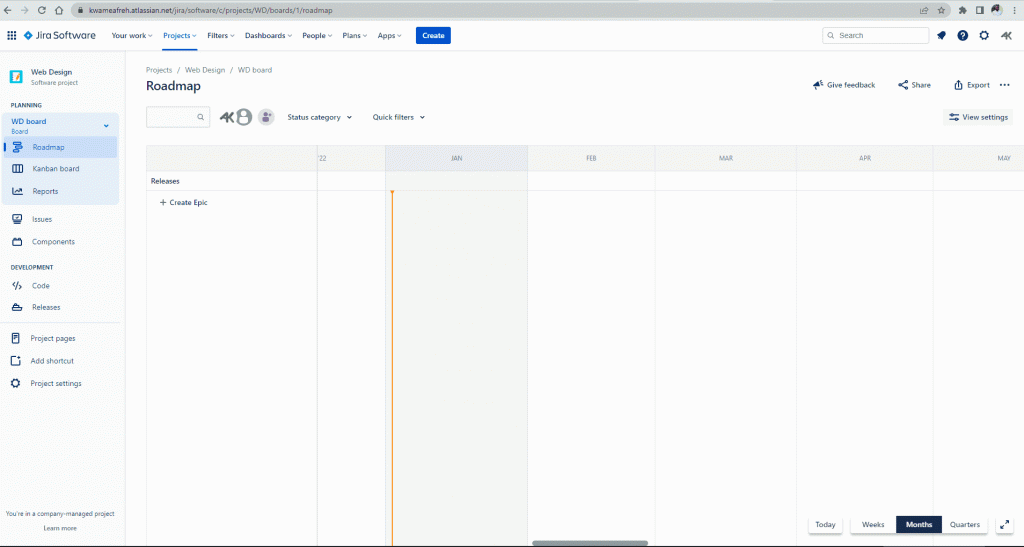
Task: Open View settings panel
Action: (978, 117)
